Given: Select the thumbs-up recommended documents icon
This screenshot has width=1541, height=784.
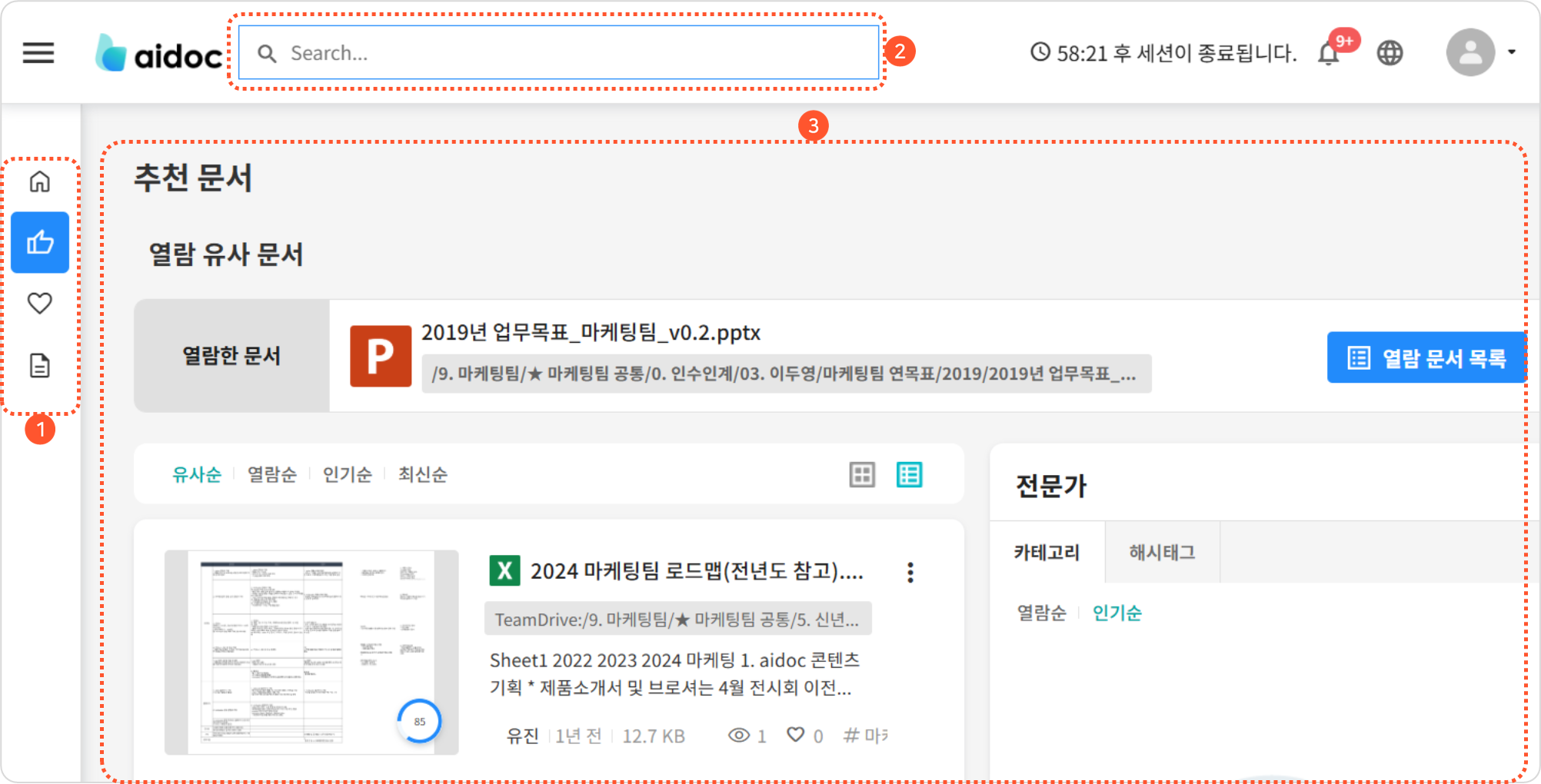Looking at the screenshot, I should click(40, 243).
